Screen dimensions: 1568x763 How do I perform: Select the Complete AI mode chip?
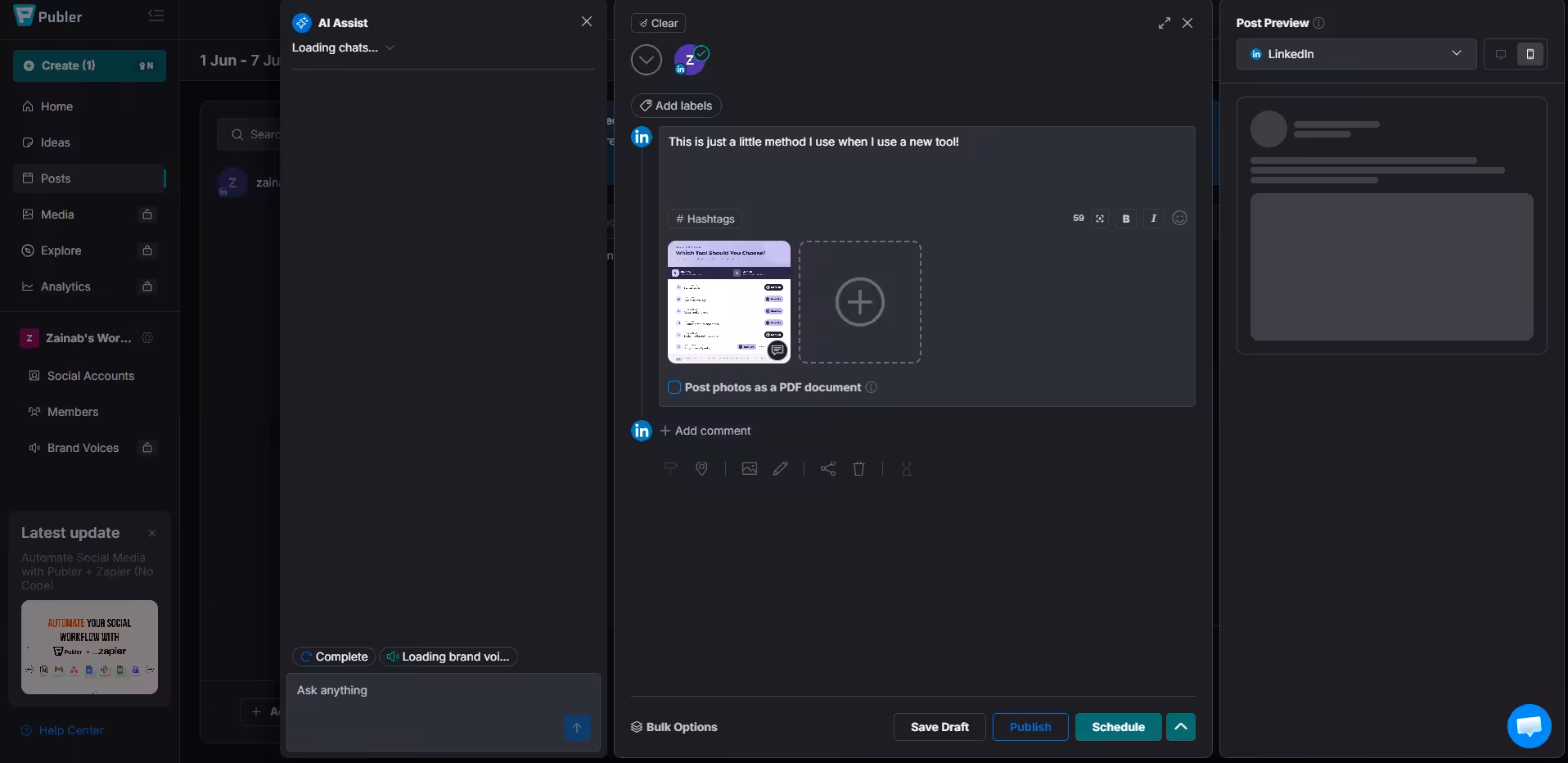(x=334, y=657)
